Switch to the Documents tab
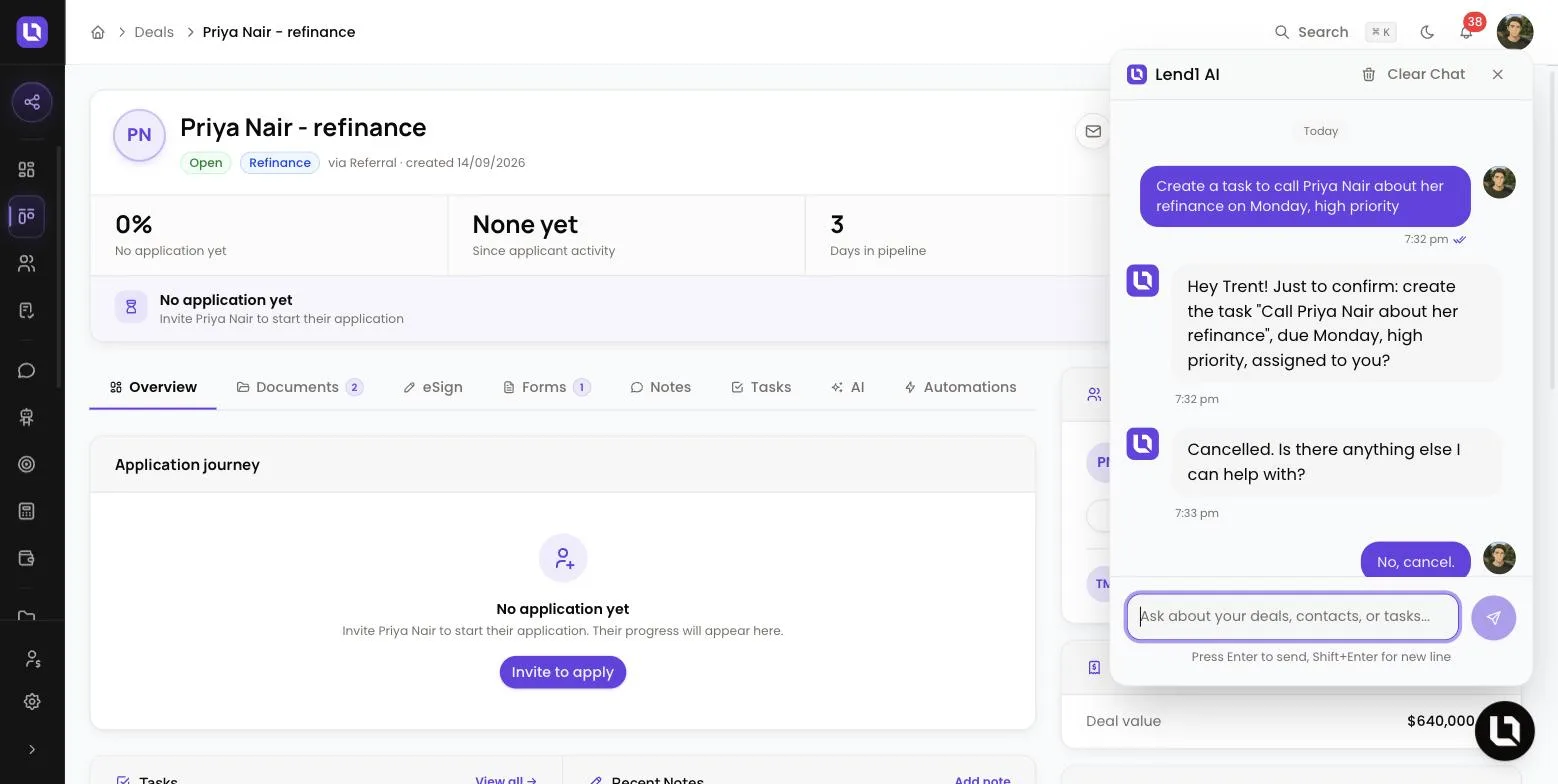 [299, 387]
